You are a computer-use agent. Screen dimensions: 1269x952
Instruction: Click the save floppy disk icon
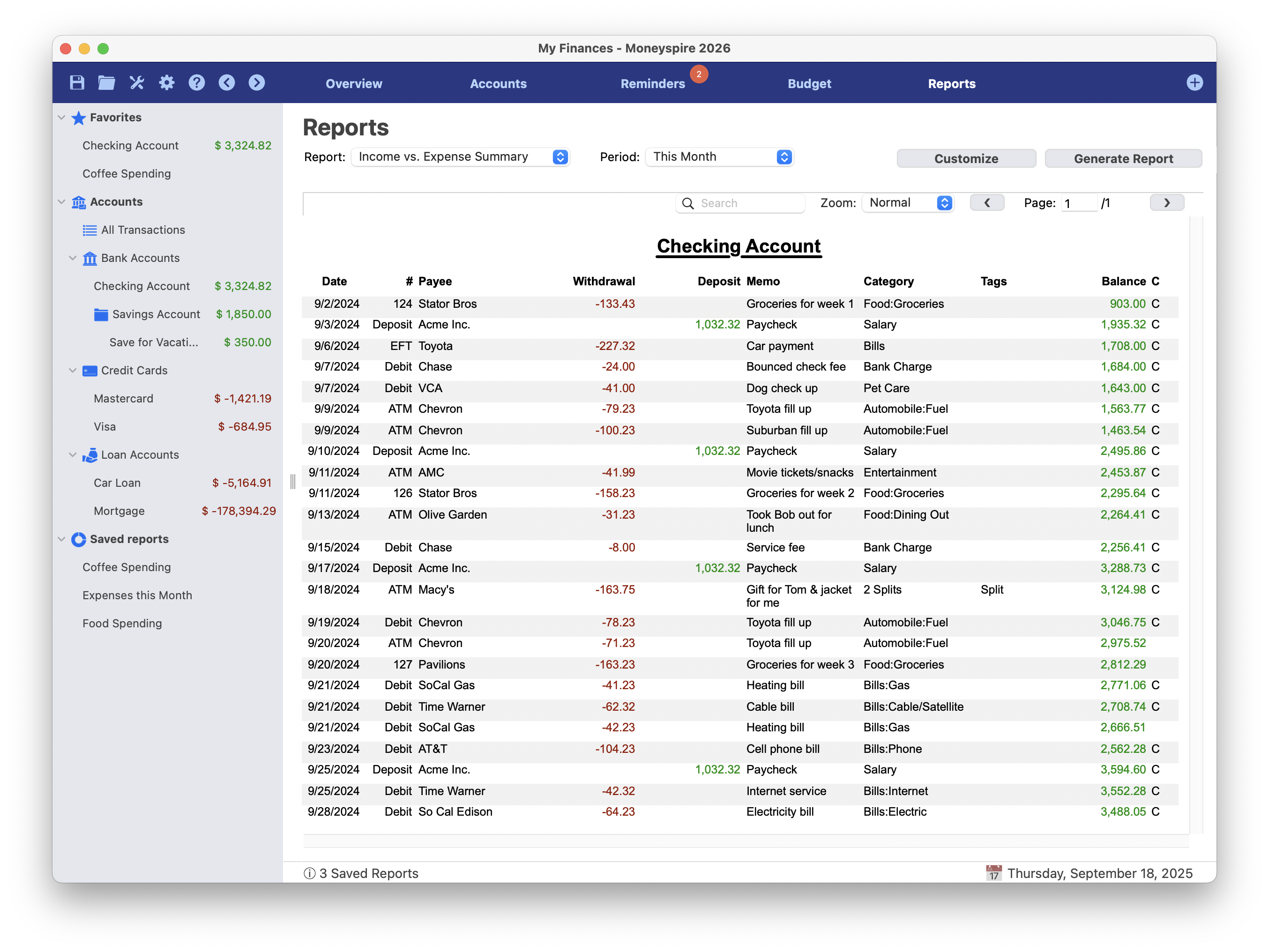(x=77, y=82)
